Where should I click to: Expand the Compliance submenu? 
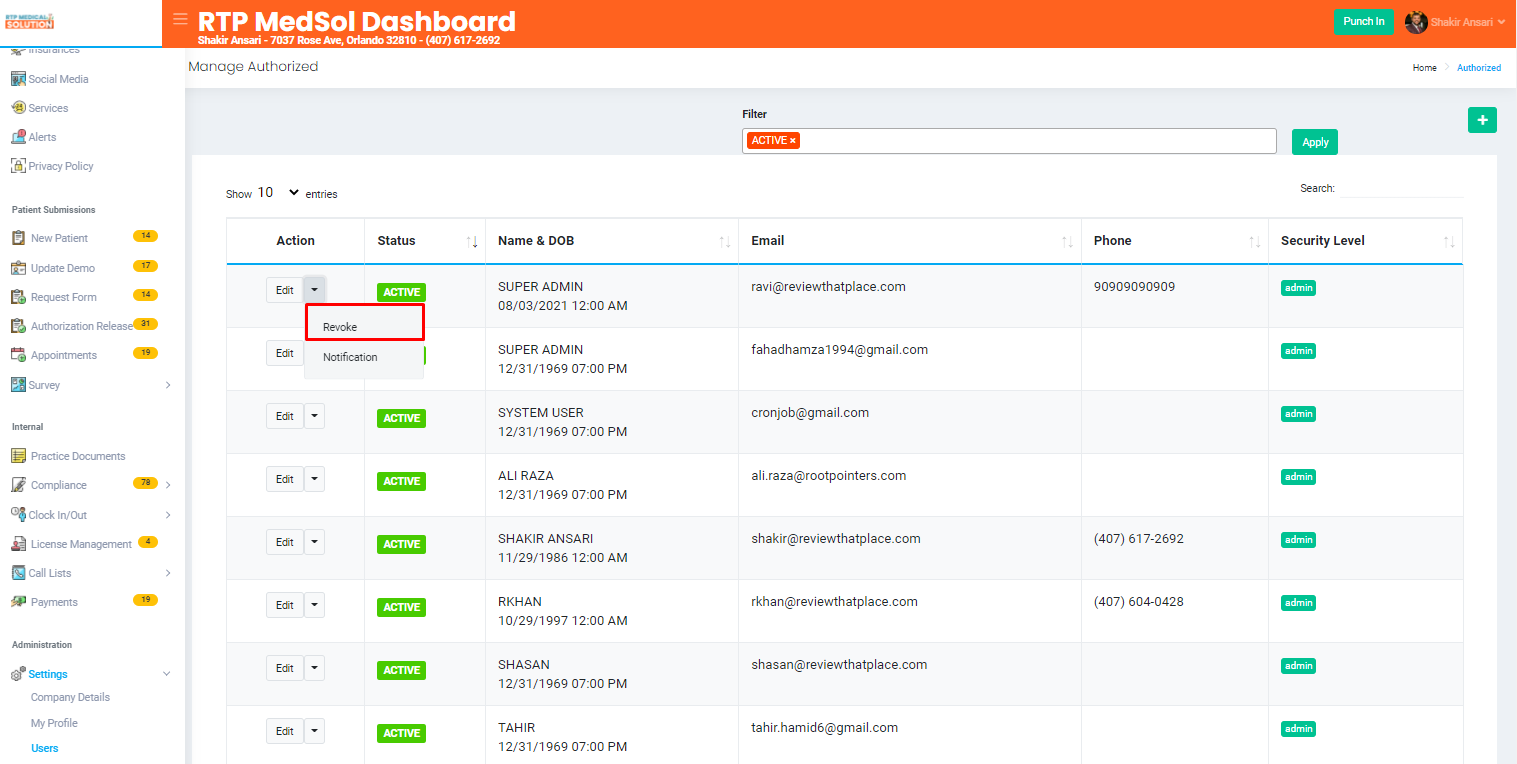tap(167, 485)
